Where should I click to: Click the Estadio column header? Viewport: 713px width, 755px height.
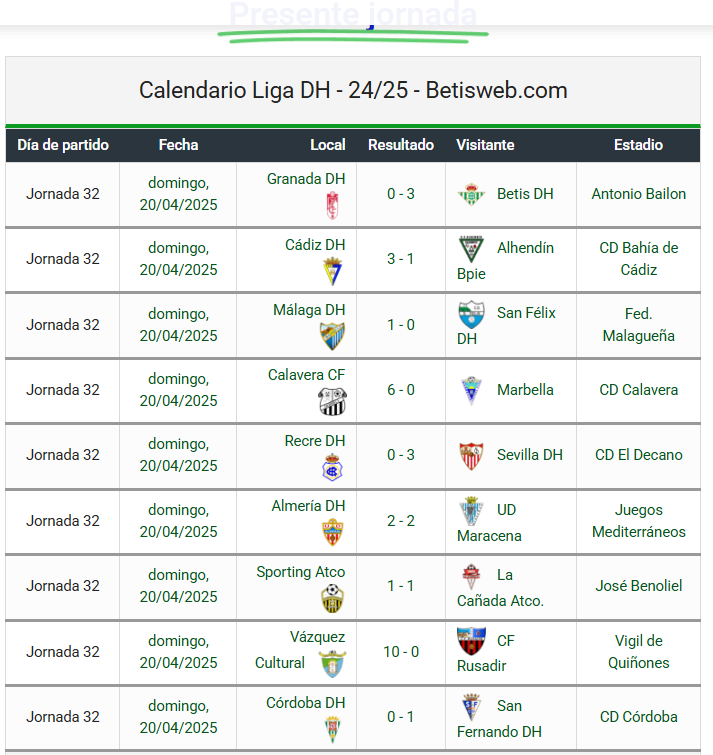pyautogui.click(x=638, y=145)
